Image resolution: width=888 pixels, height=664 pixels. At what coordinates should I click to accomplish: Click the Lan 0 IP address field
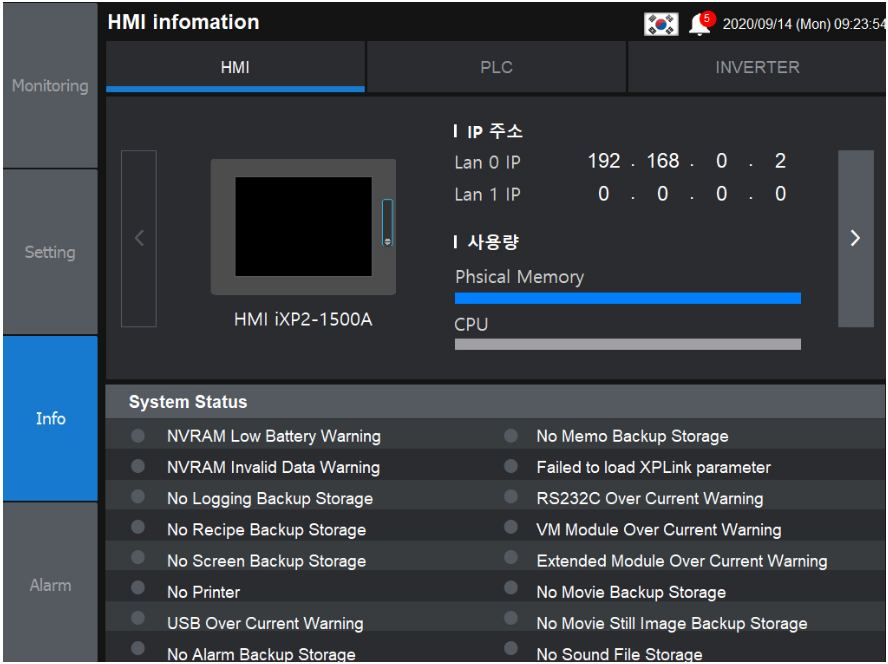pos(690,160)
